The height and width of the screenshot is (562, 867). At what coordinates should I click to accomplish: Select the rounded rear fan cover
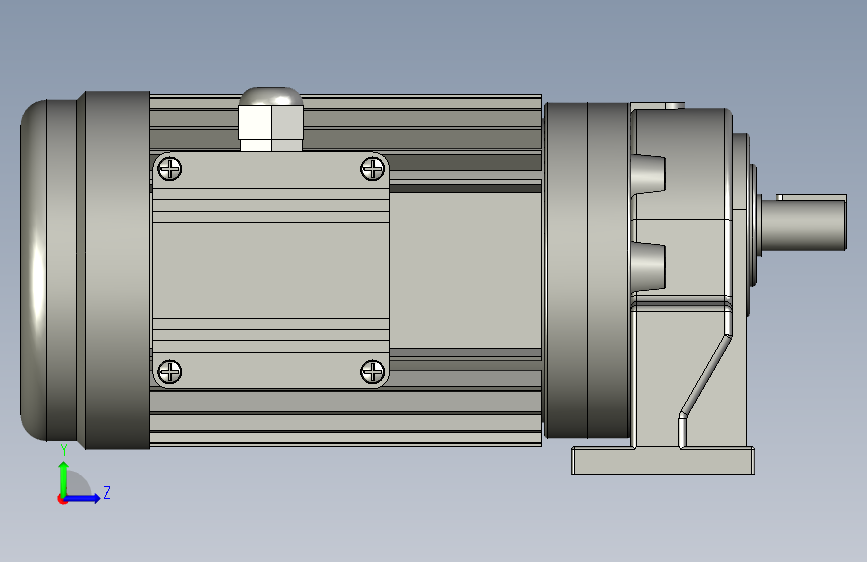[49, 270]
